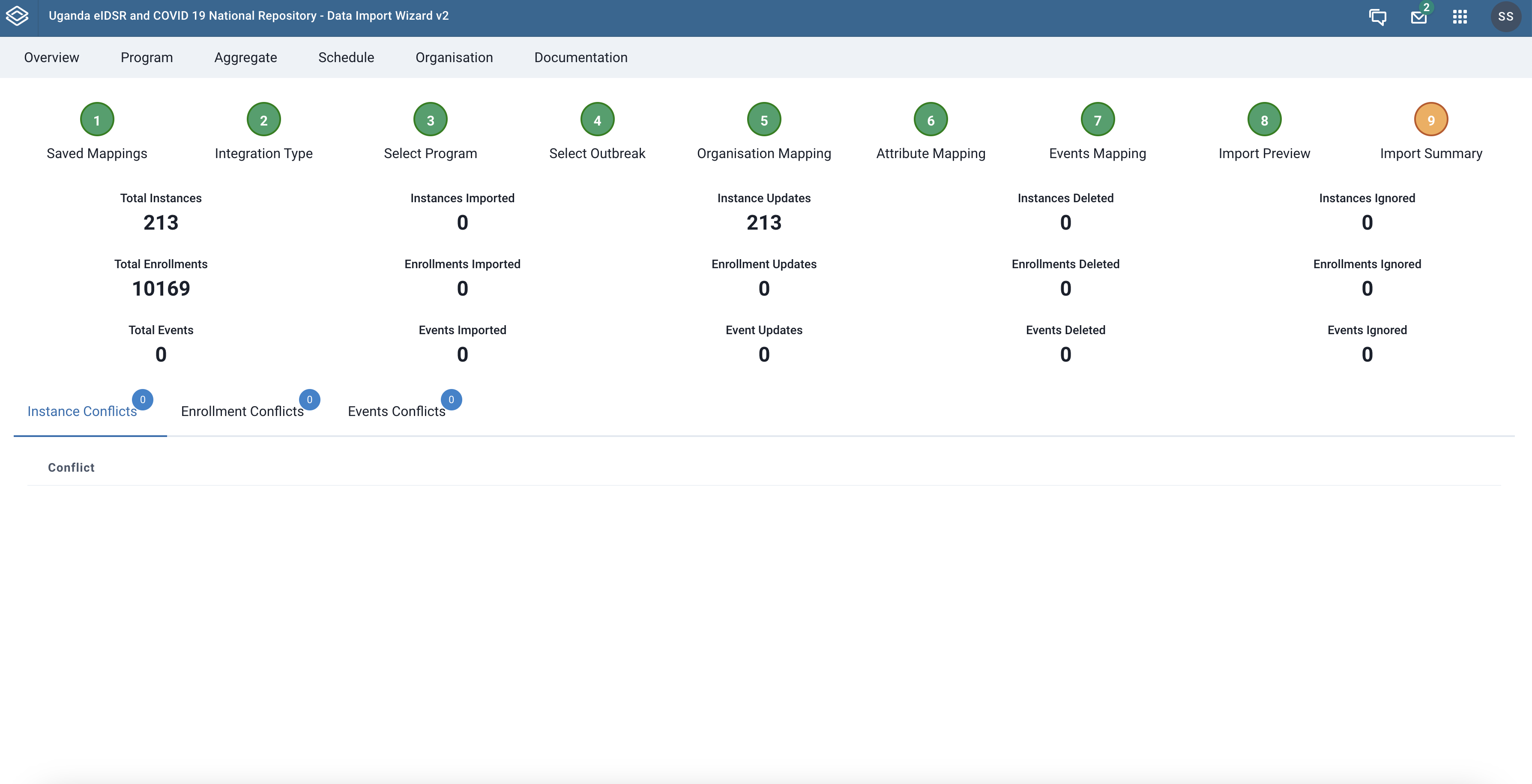Image resolution: width=1532 pixels, height=784 pixels.
Task: Click the Events Deleted label
Action: pos(1066,330)
